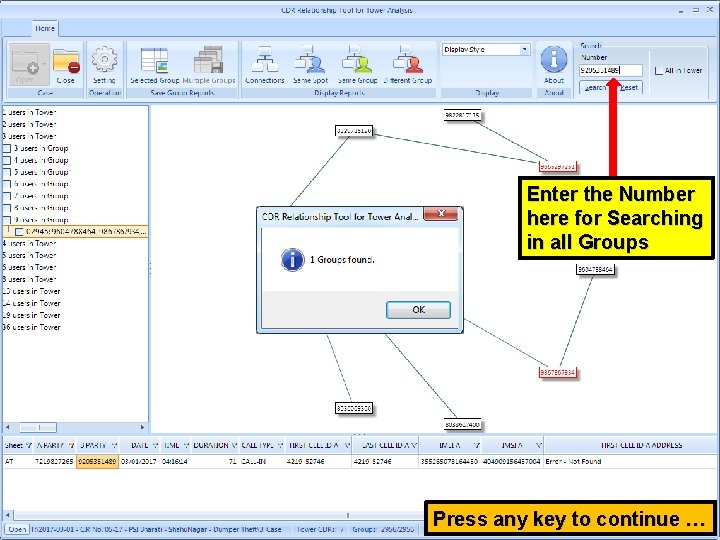
Task: Open the TIME column filter dropdown
Action: click(186, 445)
